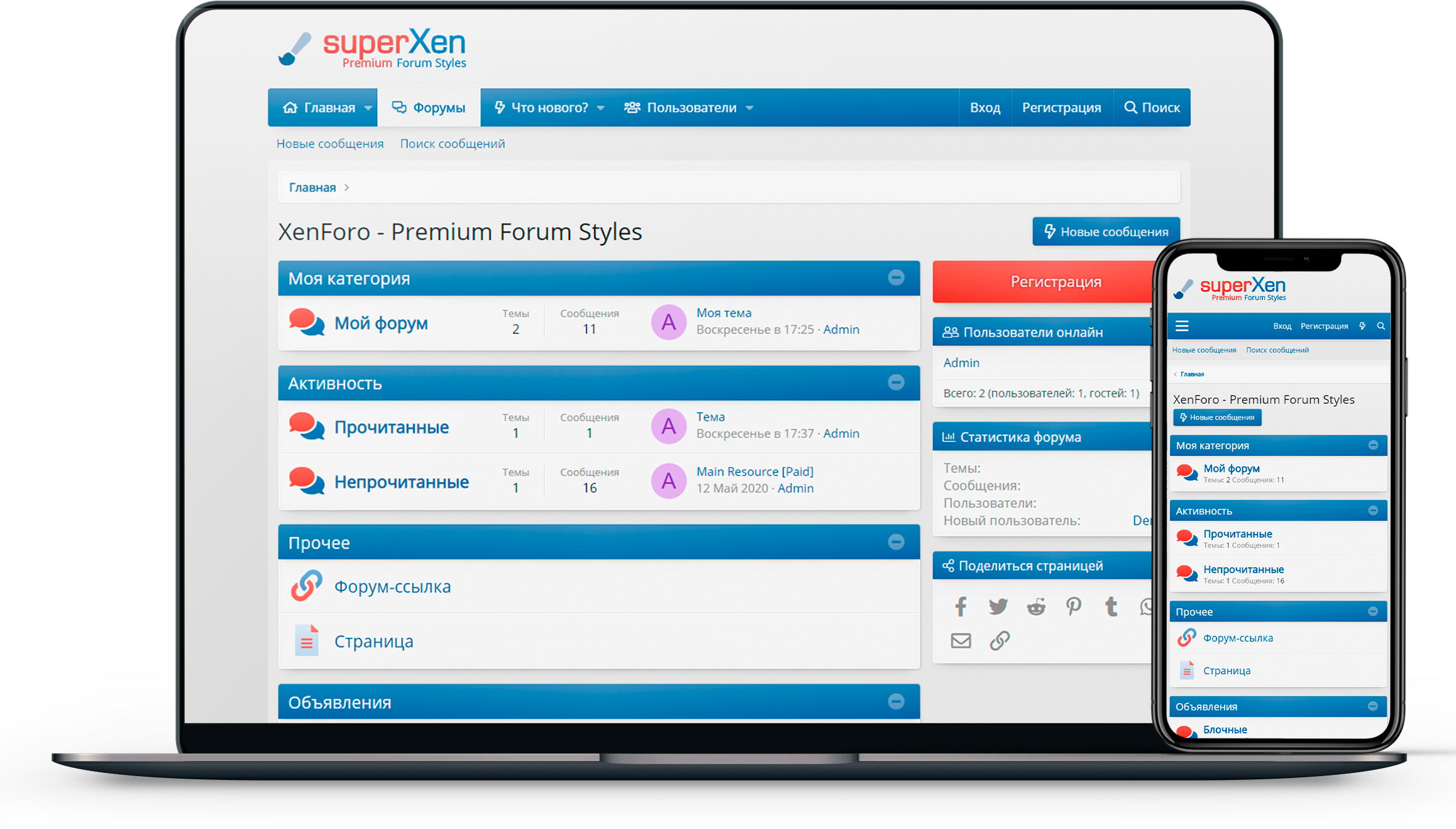
Task: Copy page link with chain icon
Action: click(1000, 640)
